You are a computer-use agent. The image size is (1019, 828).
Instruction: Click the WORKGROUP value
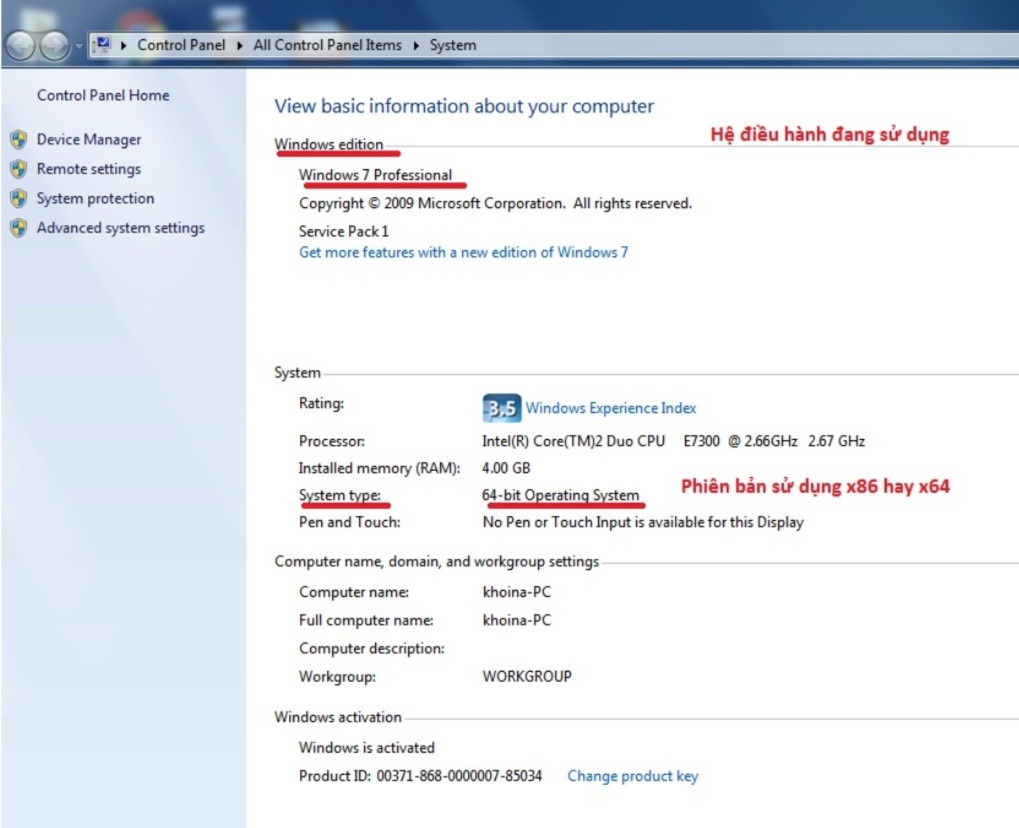click(x=527, y=677)
